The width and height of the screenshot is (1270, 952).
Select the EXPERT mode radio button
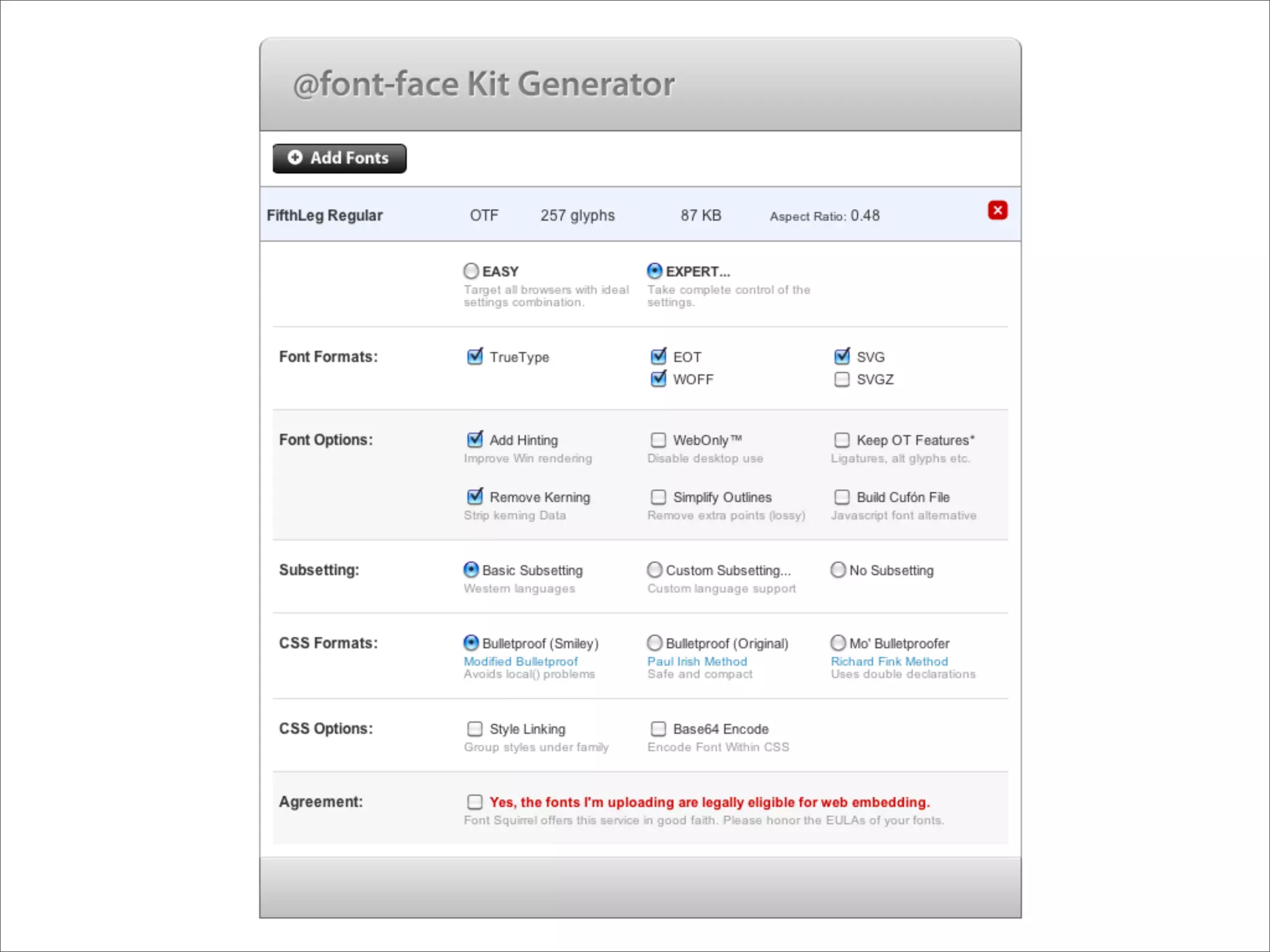click(x=655, y=271)
